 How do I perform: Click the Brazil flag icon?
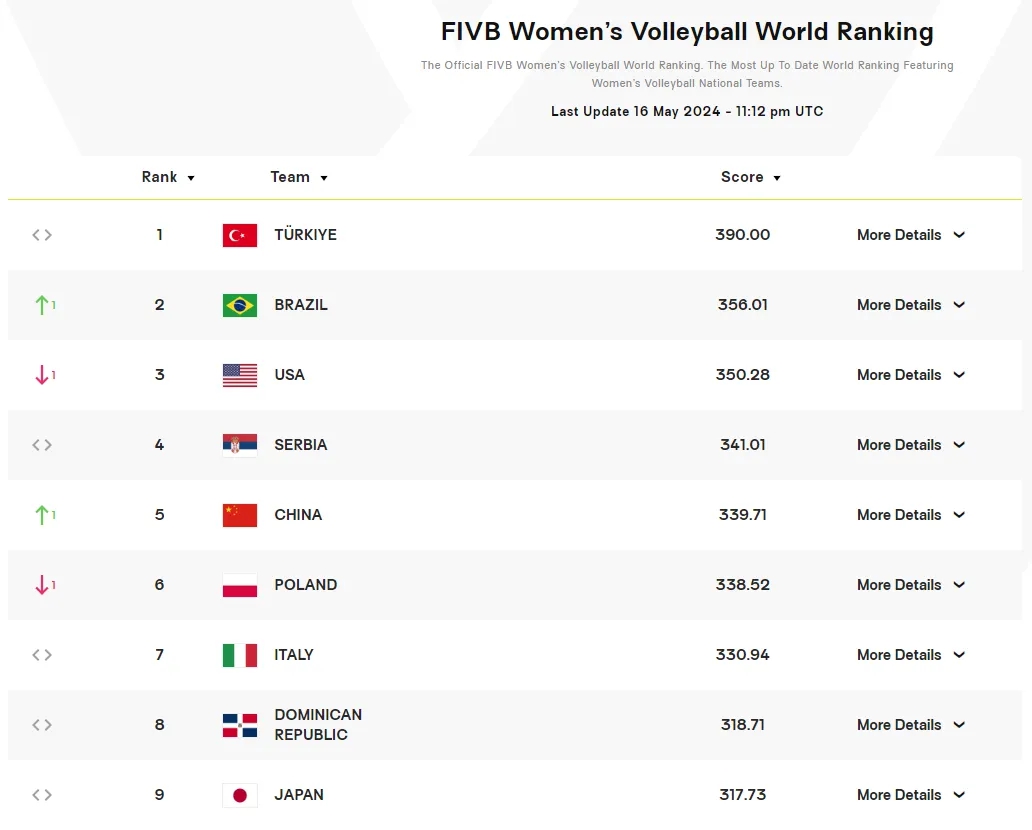click(240, 305)
